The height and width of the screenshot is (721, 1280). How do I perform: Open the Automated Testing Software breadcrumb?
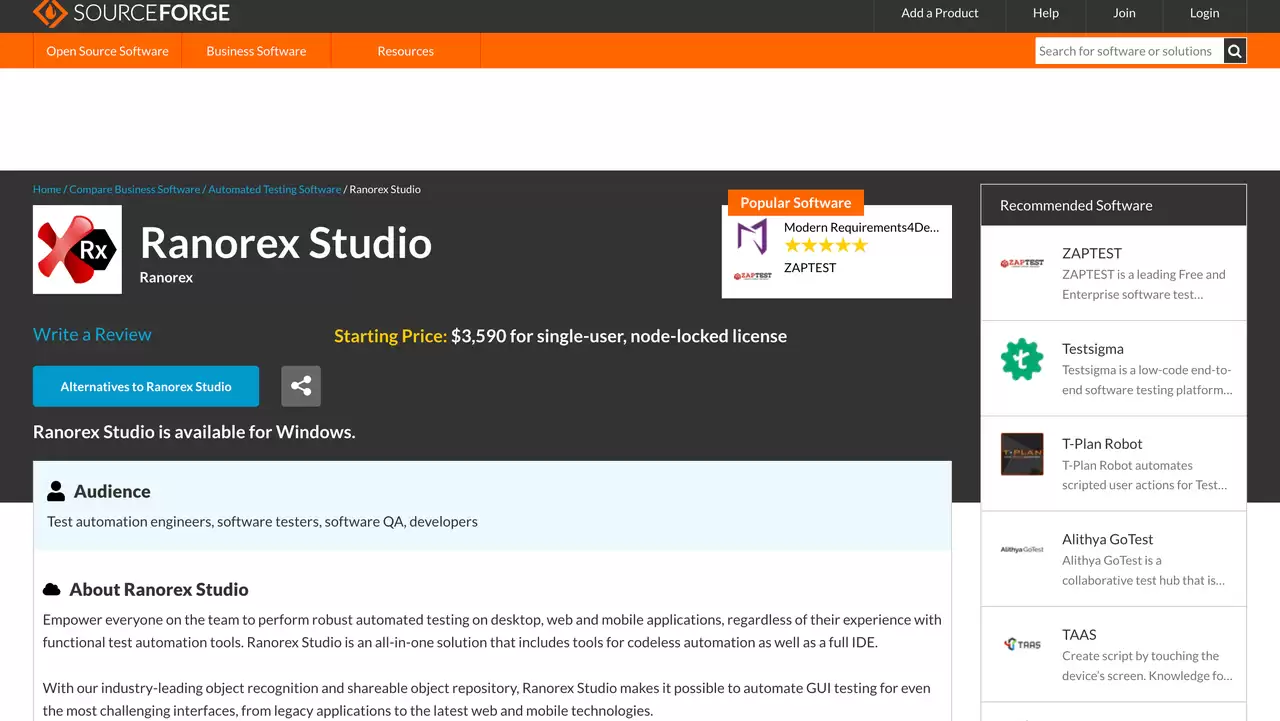coord(274,189)
